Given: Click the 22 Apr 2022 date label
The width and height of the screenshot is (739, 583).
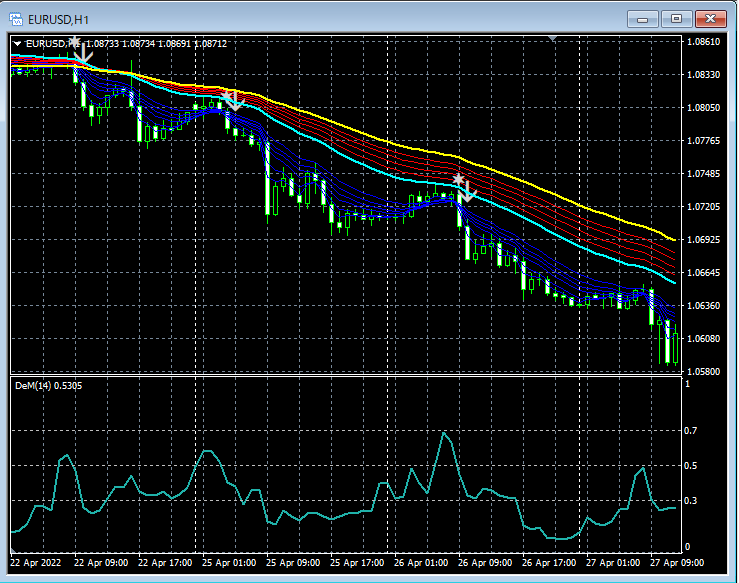Looking at the screenshot, I should coord(35,563).
